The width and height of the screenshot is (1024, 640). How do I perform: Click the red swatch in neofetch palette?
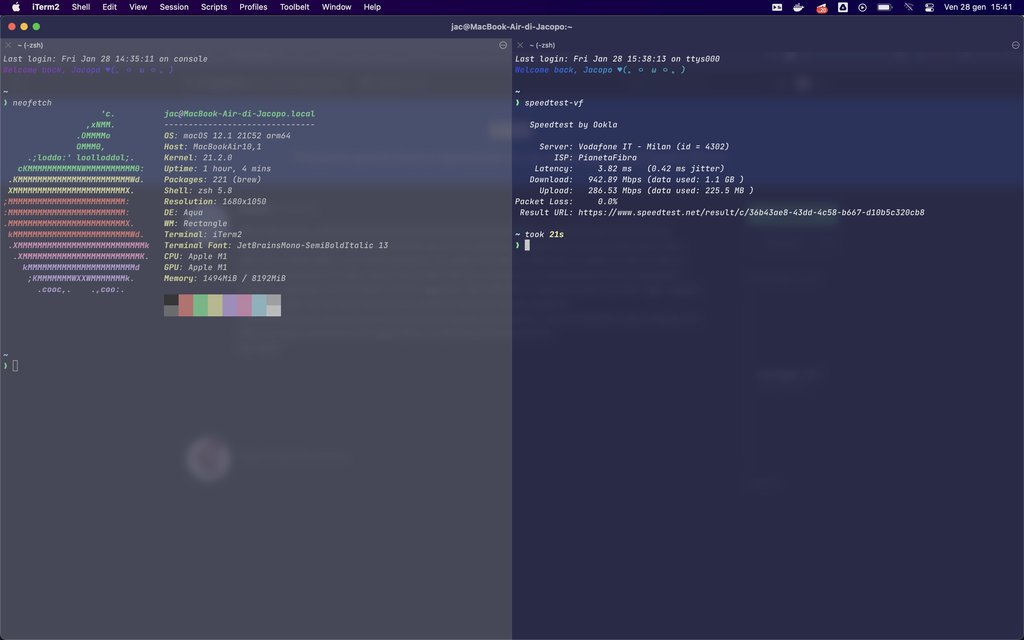(186, 305)
